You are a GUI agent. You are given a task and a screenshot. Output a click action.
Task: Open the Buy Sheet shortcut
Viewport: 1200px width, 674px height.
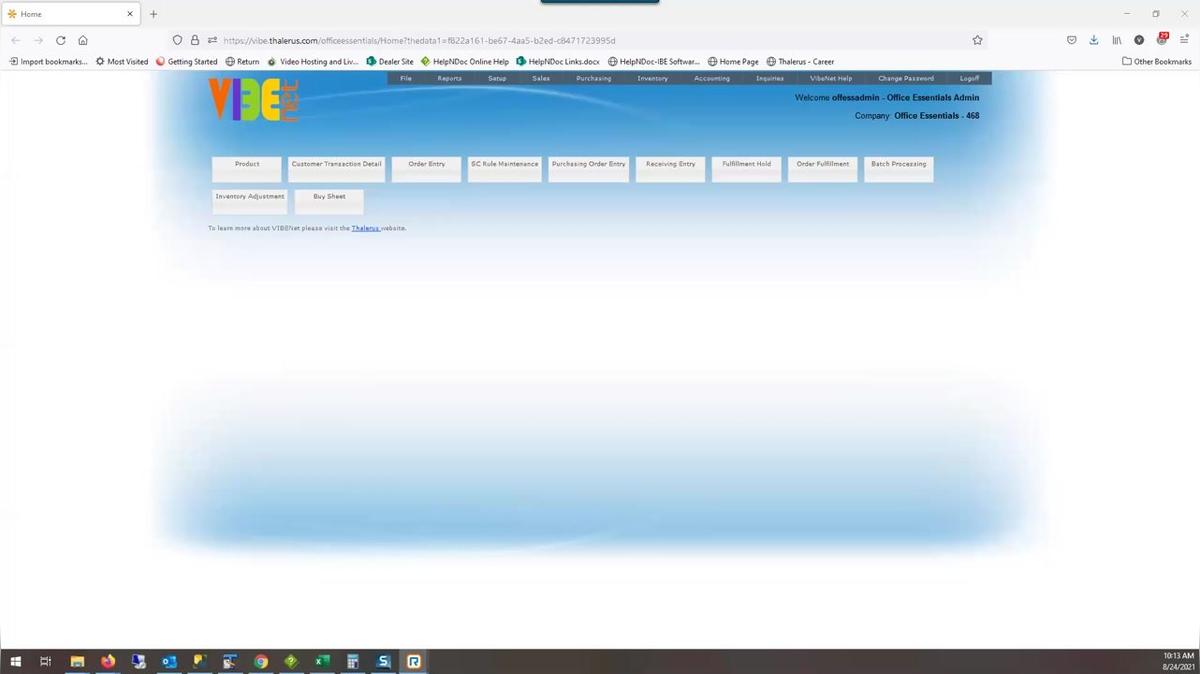329,201
